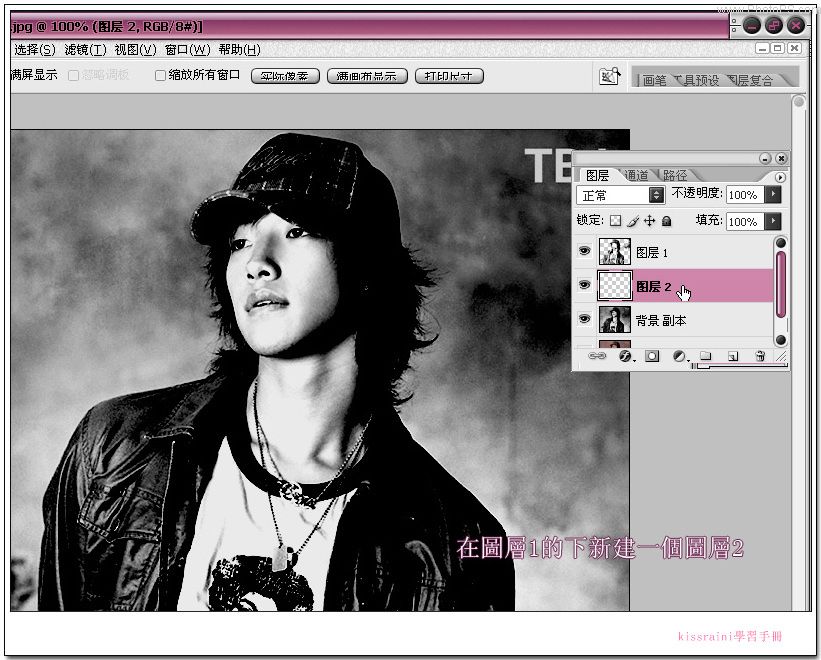Hide the 背景 副本 layer with eye icon

(x=585, y=319)
